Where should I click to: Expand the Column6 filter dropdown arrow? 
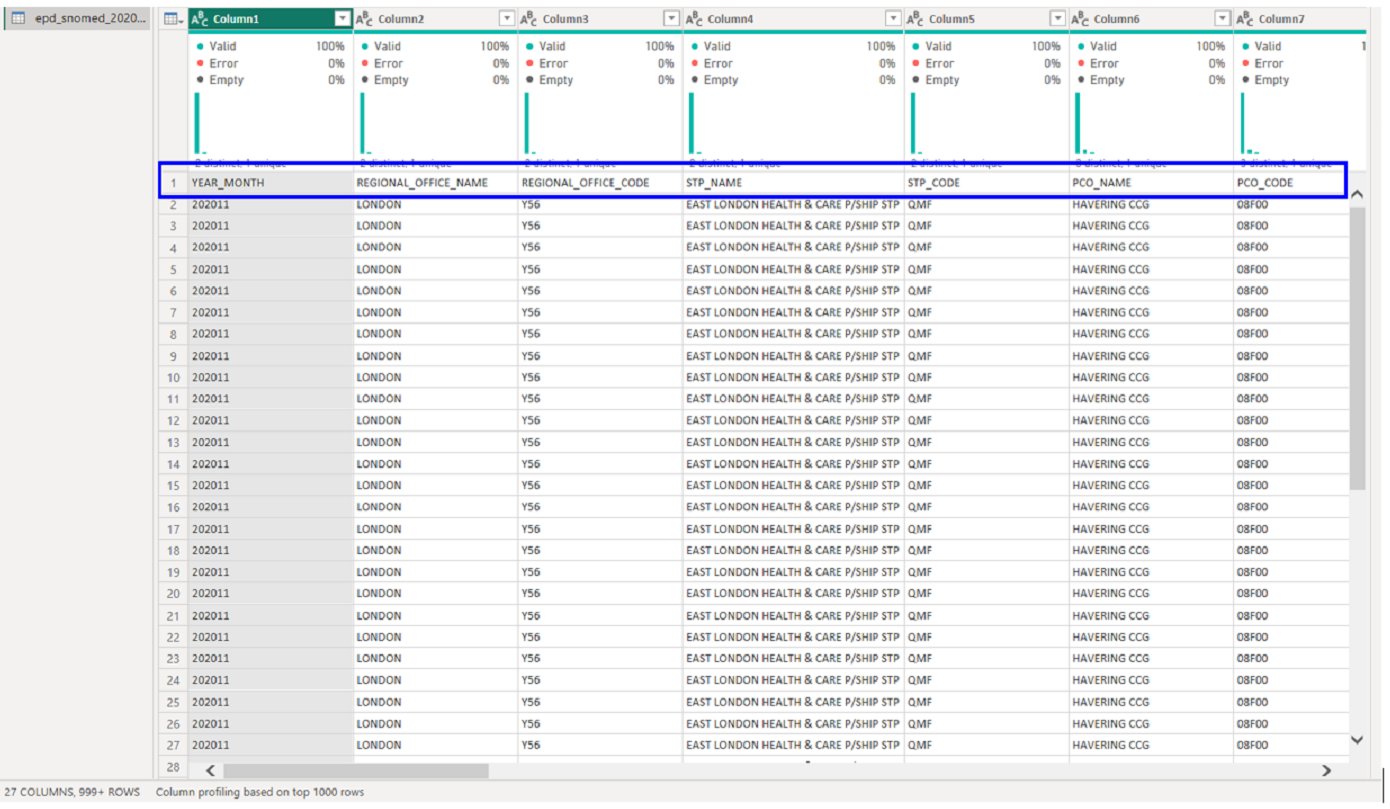point(1222,19)
